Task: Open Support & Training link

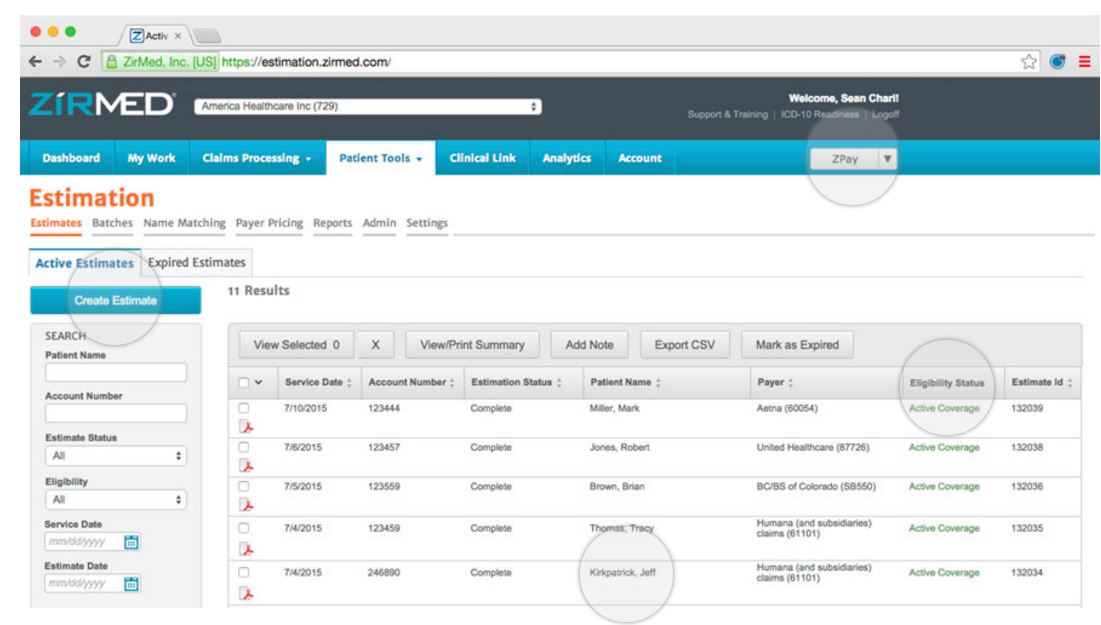Action: (x=727, y=114)
